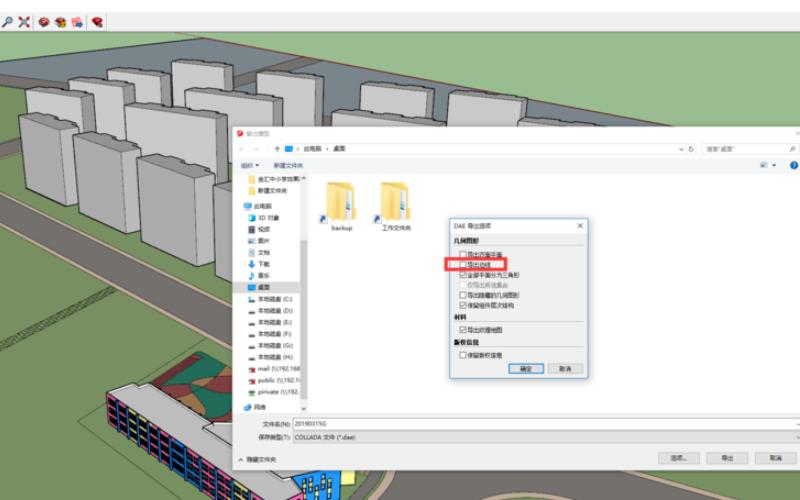The height and width of the screenshot is (500, 800).
Task: Select 桌面 in the navigation tree
Action: [x=263, y=287]
